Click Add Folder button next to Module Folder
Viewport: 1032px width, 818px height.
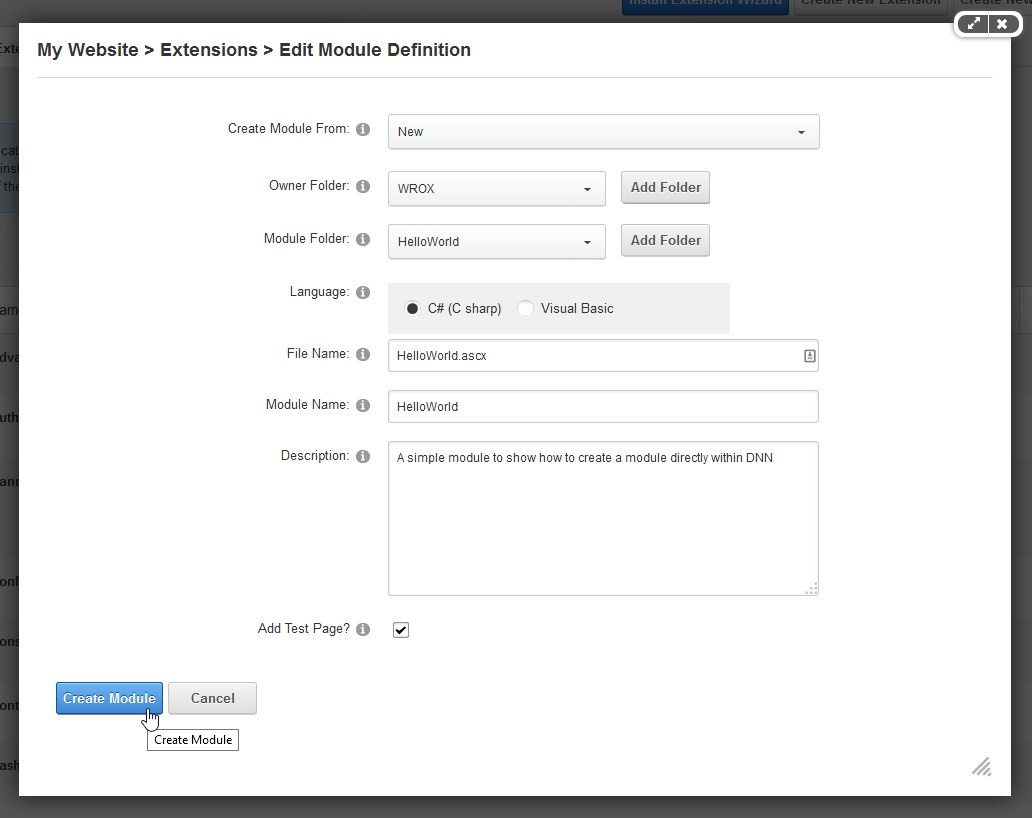tap(665, 240)
